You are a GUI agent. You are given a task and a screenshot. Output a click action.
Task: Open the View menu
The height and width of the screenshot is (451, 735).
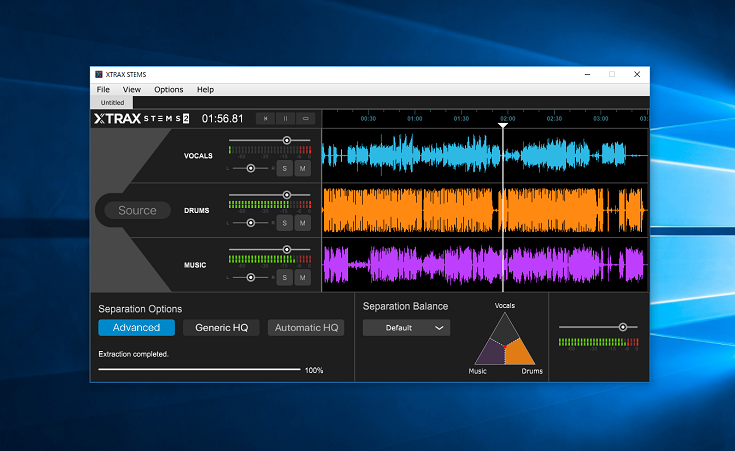pos(132,90)
